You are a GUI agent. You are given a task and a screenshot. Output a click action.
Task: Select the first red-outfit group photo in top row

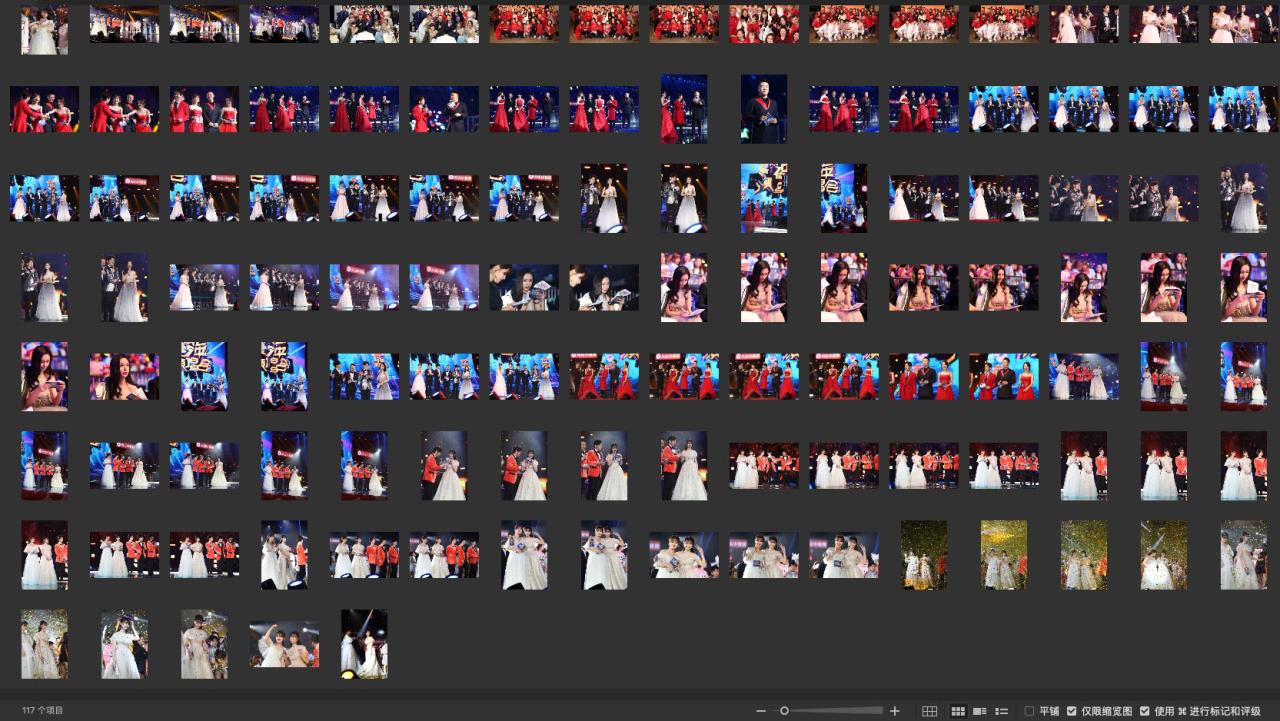click(524, 24)
